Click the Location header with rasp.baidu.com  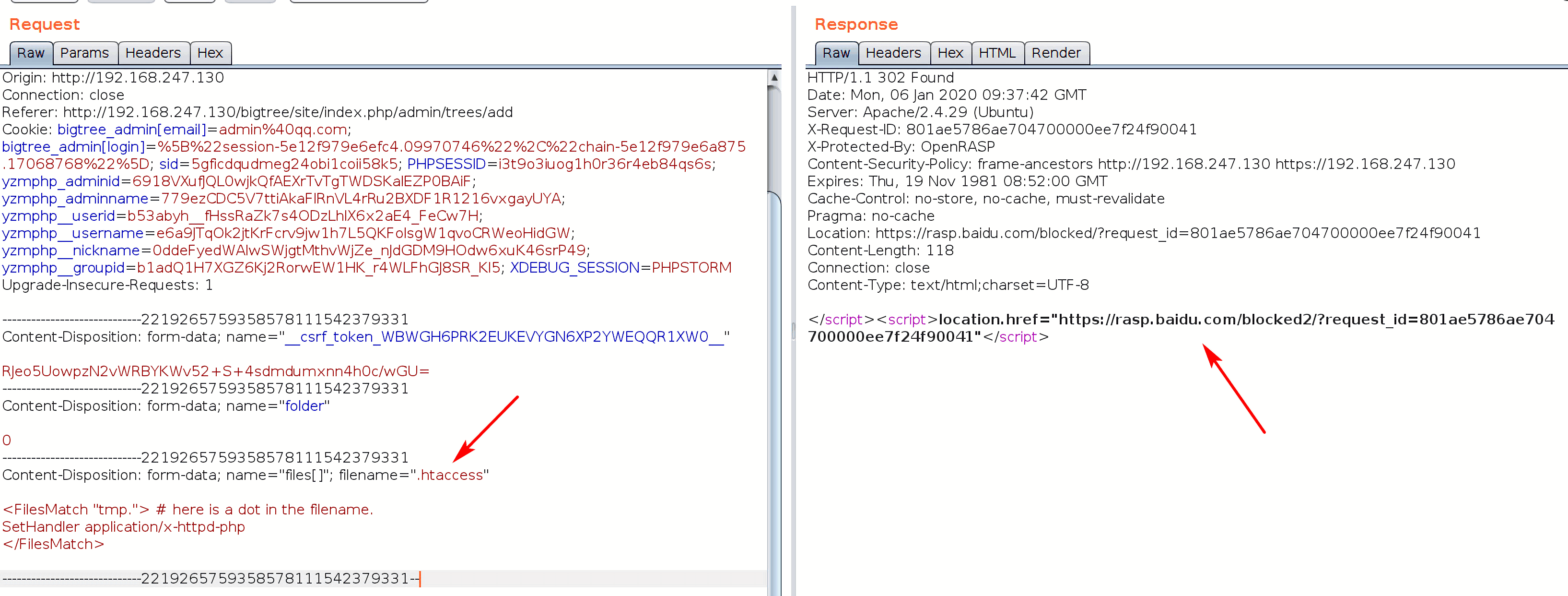[x=1144, y=233]
